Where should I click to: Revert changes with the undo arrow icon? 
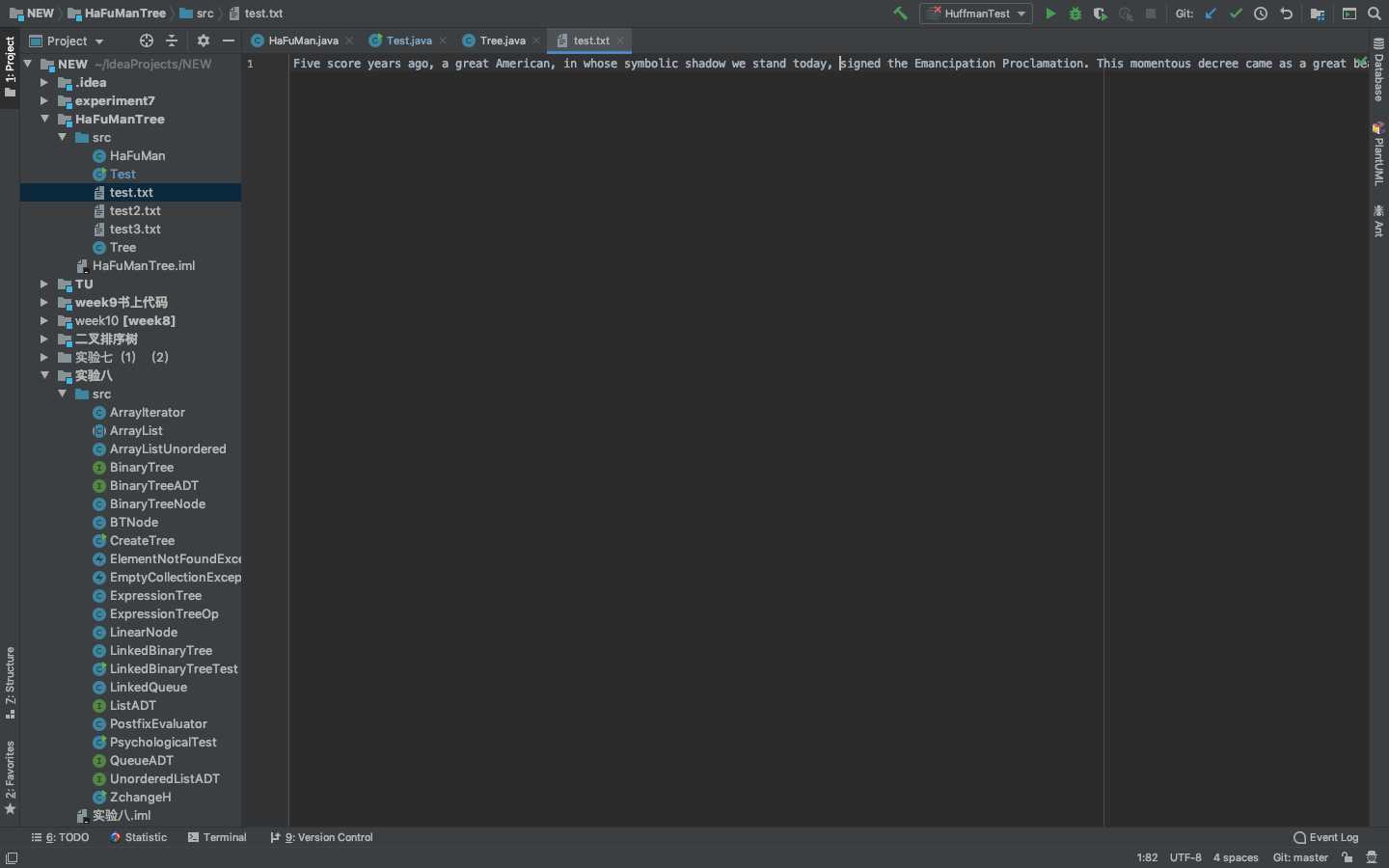pyautogui.click(x=1286, y=14)
